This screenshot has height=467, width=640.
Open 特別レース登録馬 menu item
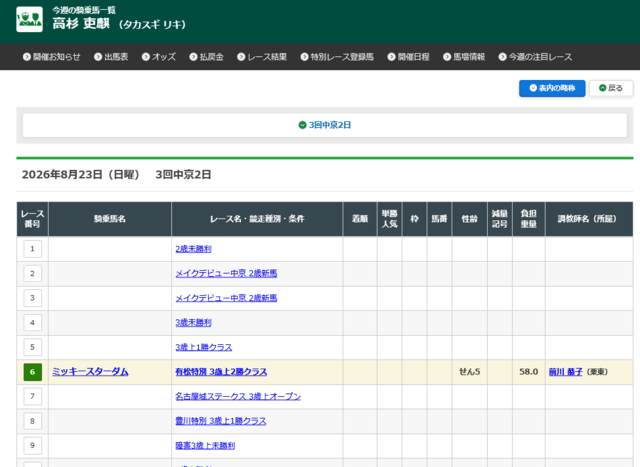tap(337, 57)
